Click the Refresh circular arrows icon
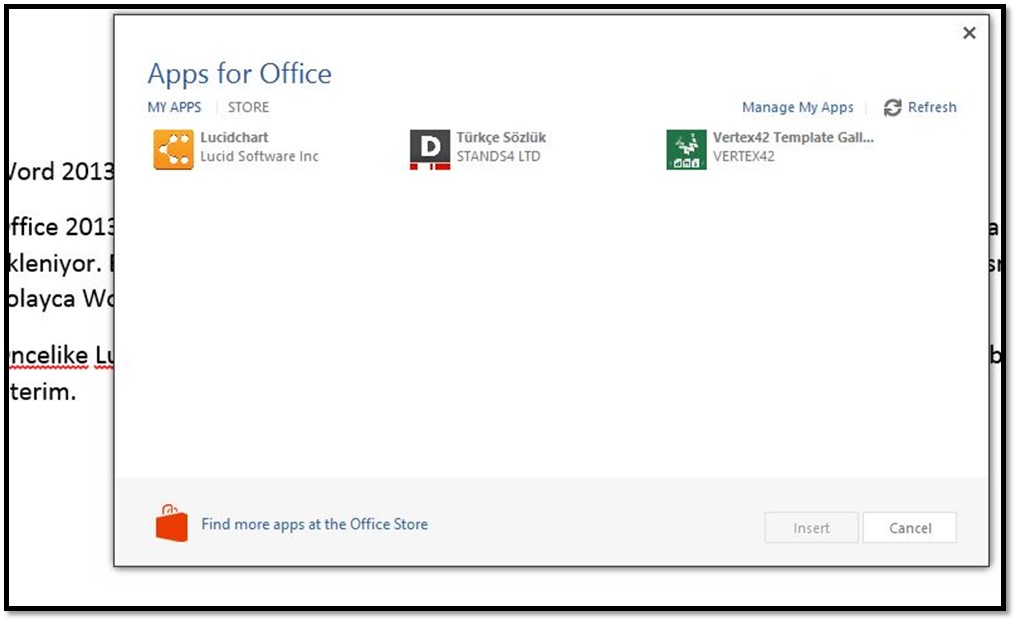Screen dimensions: 1017x622 pos(892,108)
